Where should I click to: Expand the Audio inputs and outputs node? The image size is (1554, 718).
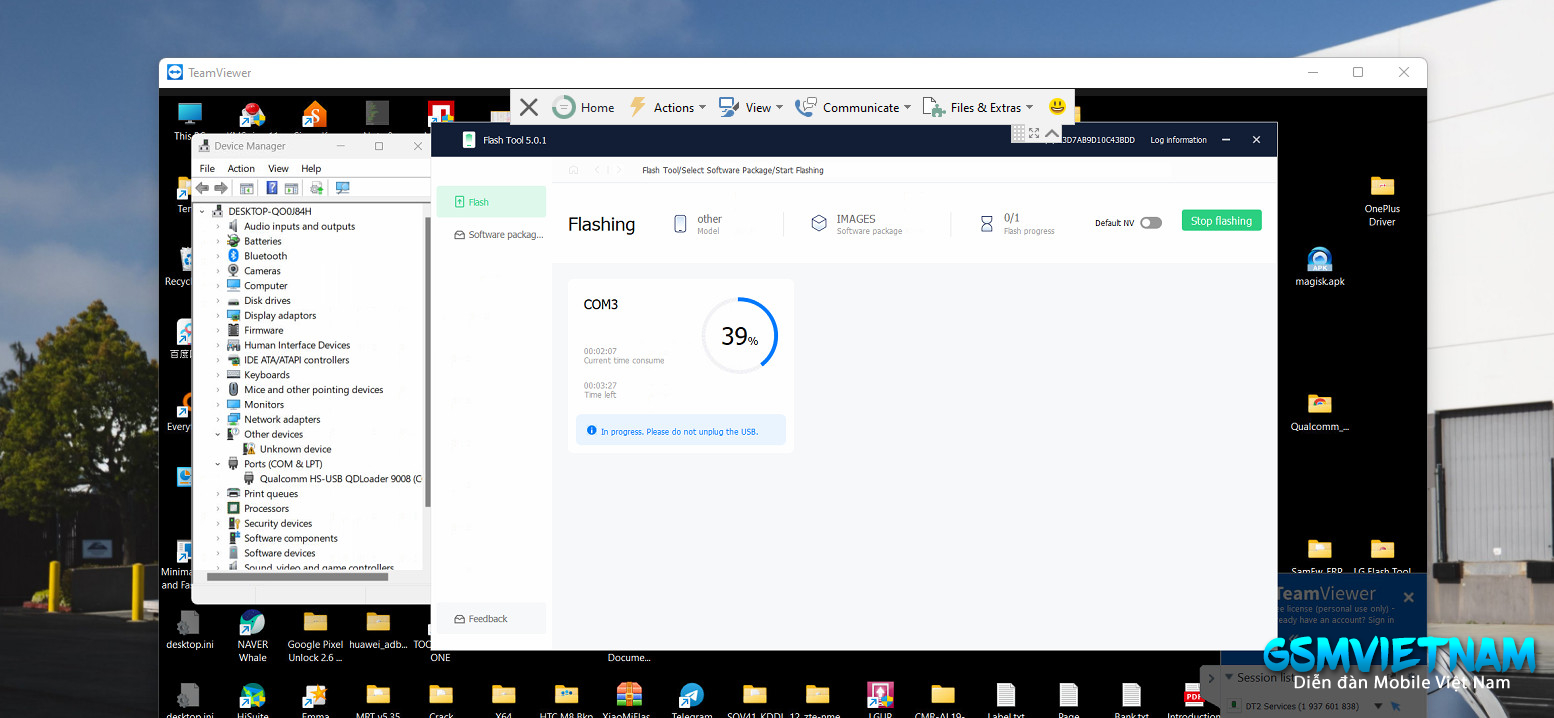[x=218, y=227]
